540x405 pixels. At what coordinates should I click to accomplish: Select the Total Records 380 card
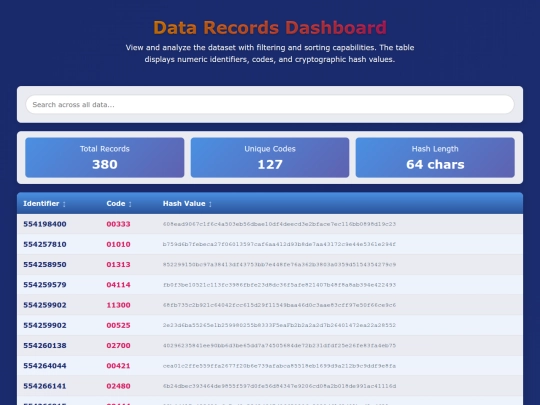[105, 158]
